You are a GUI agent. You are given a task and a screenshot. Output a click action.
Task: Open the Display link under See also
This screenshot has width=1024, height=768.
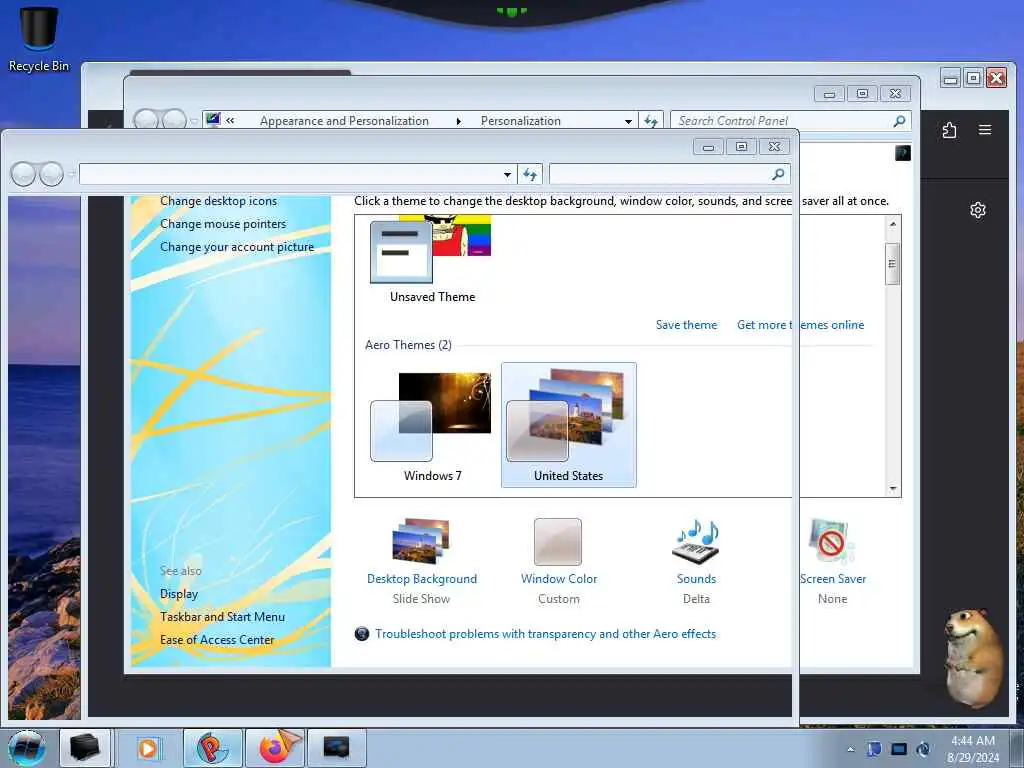(x=179, y=594)
